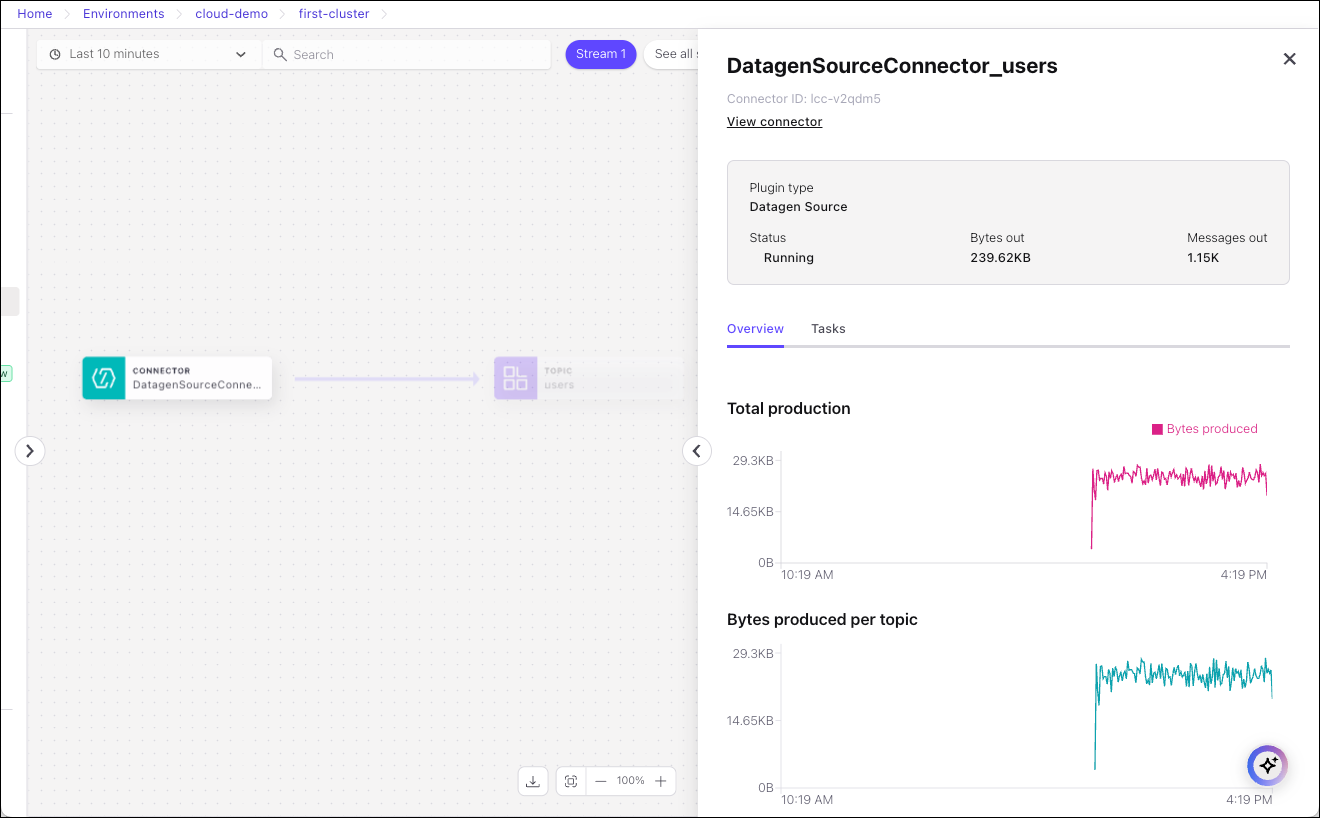
Task: Click the teal connector node icon
Action: click(x=104, y=378)
